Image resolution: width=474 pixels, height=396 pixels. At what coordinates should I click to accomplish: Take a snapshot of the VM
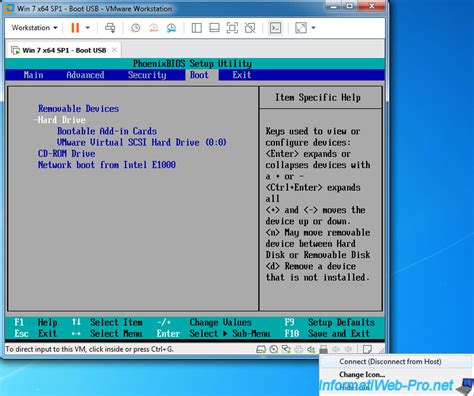[x=135, y=28]
